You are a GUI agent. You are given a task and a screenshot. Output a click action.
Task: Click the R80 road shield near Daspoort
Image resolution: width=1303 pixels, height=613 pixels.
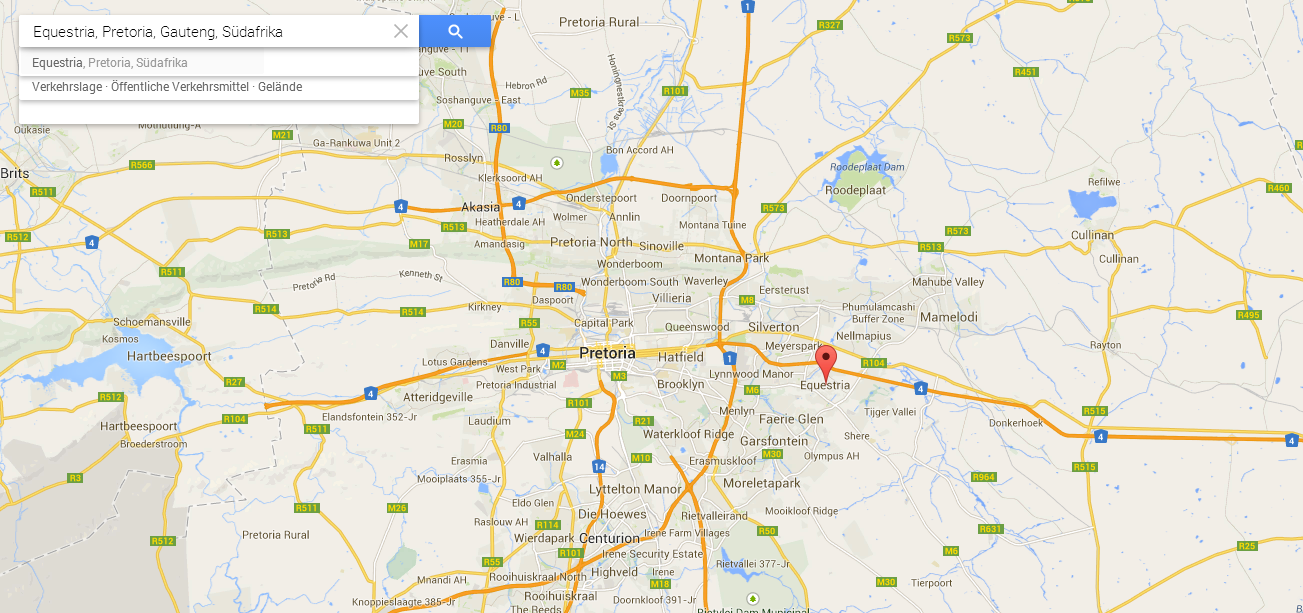tap(563, 288)
